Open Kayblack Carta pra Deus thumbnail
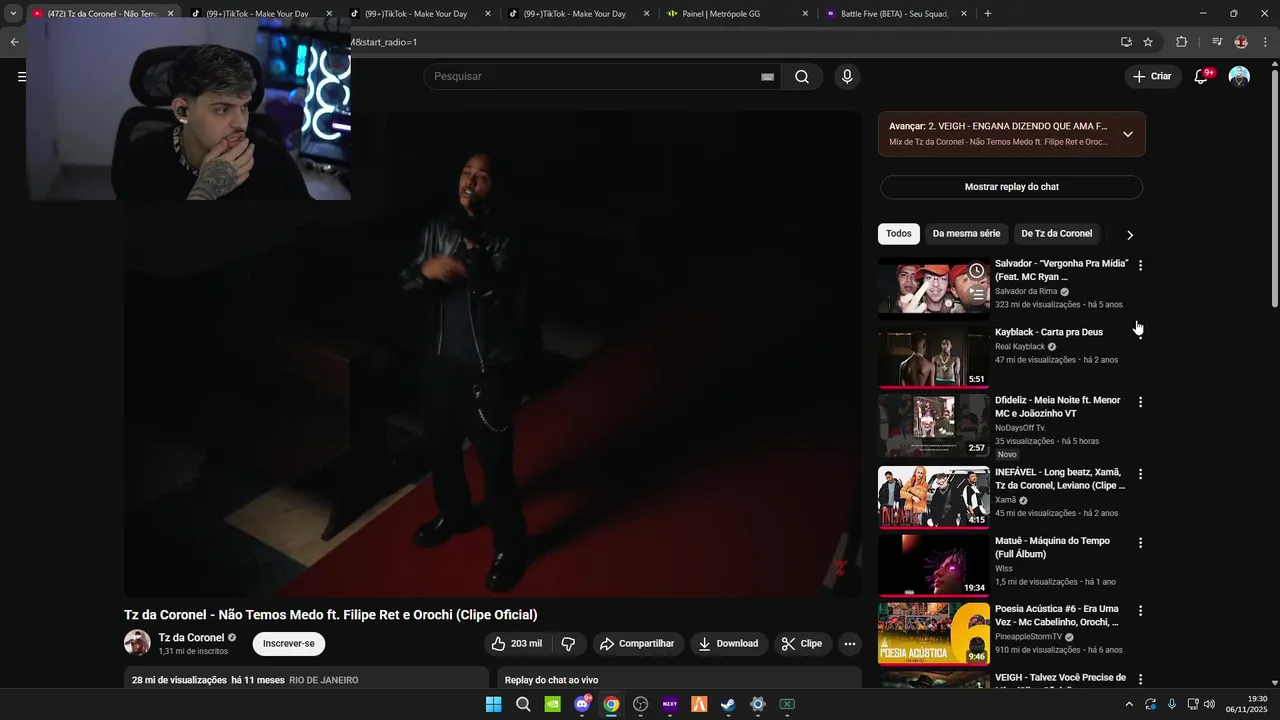1280x720 pixels. click(934, 358)
